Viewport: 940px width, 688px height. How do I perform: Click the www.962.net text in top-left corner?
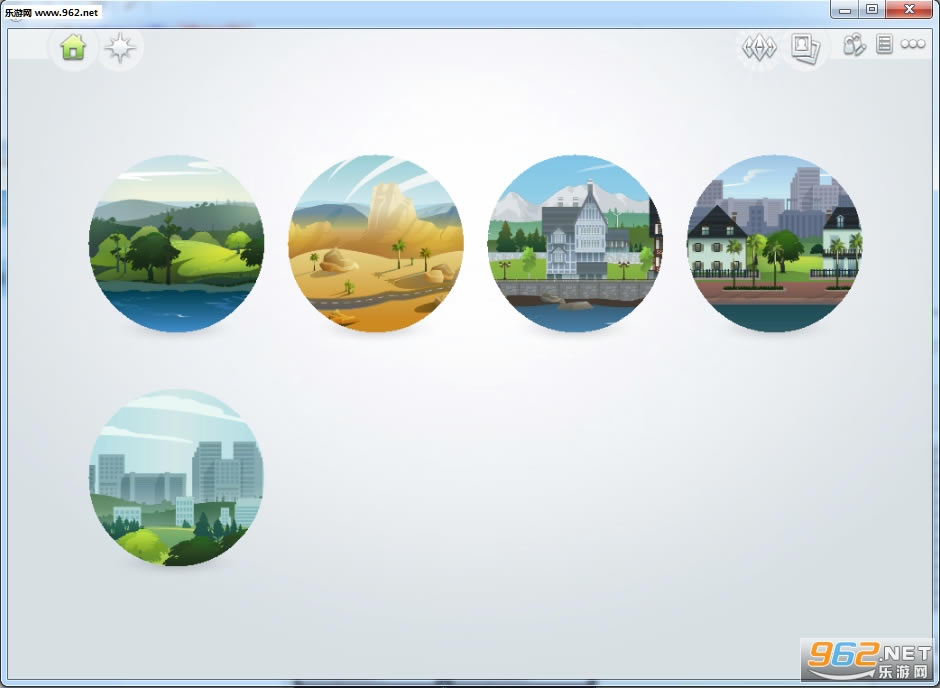pos(52,12)
